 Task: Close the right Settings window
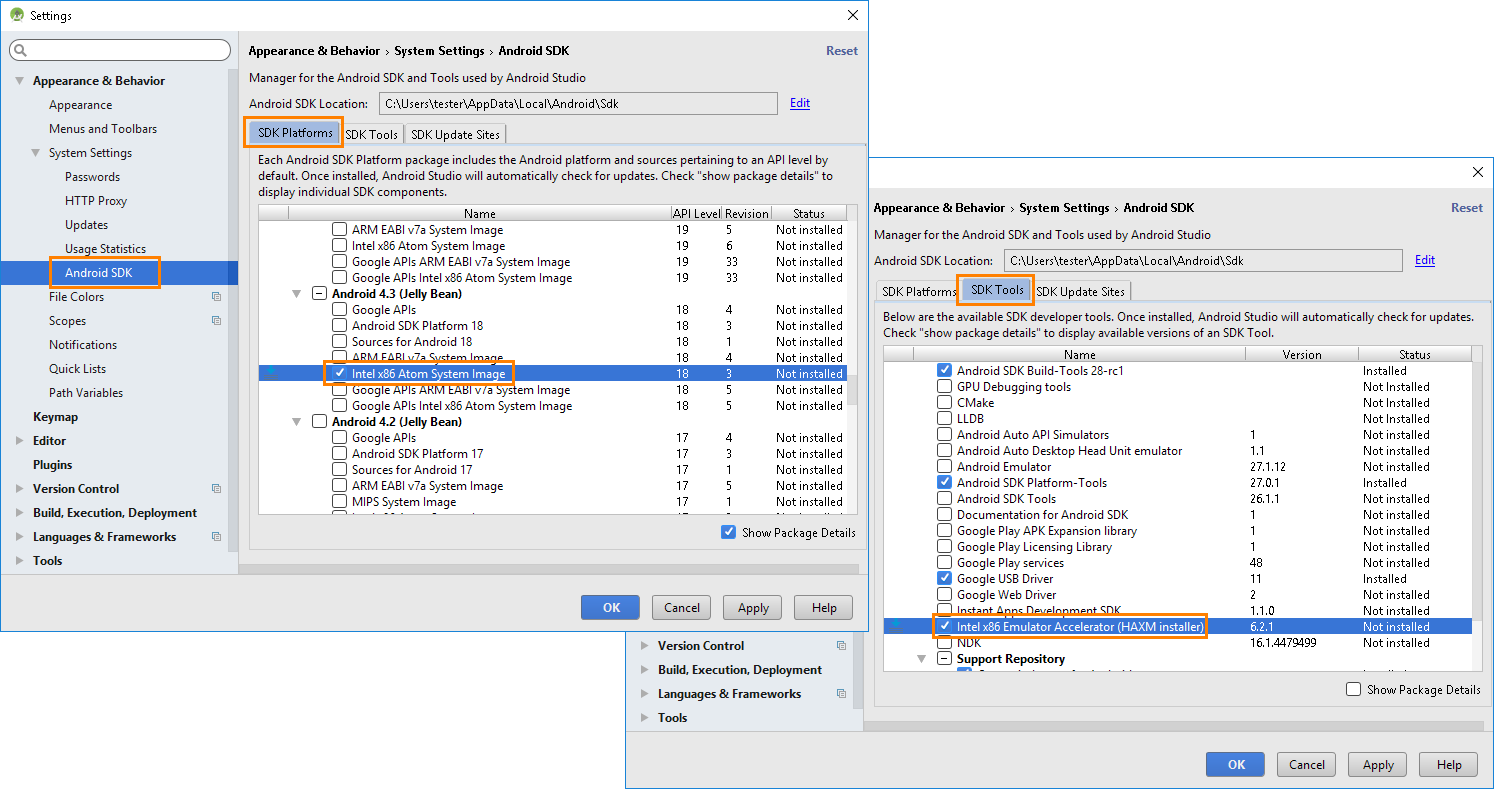(1478, 172)
